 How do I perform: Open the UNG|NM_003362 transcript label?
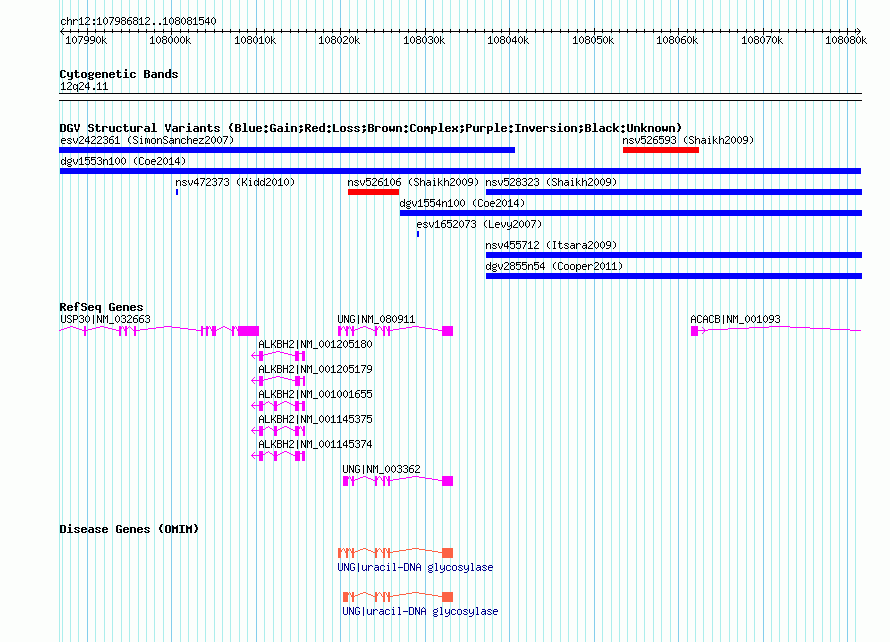click(381, 469)
